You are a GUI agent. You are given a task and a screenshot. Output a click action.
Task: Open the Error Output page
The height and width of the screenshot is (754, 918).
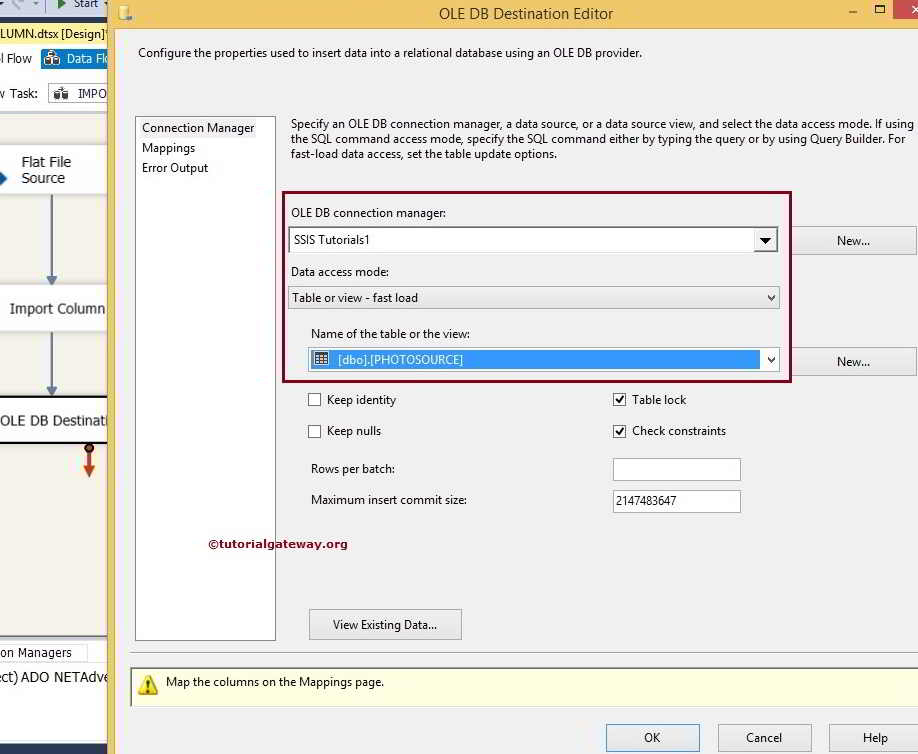tap(175, 168)
